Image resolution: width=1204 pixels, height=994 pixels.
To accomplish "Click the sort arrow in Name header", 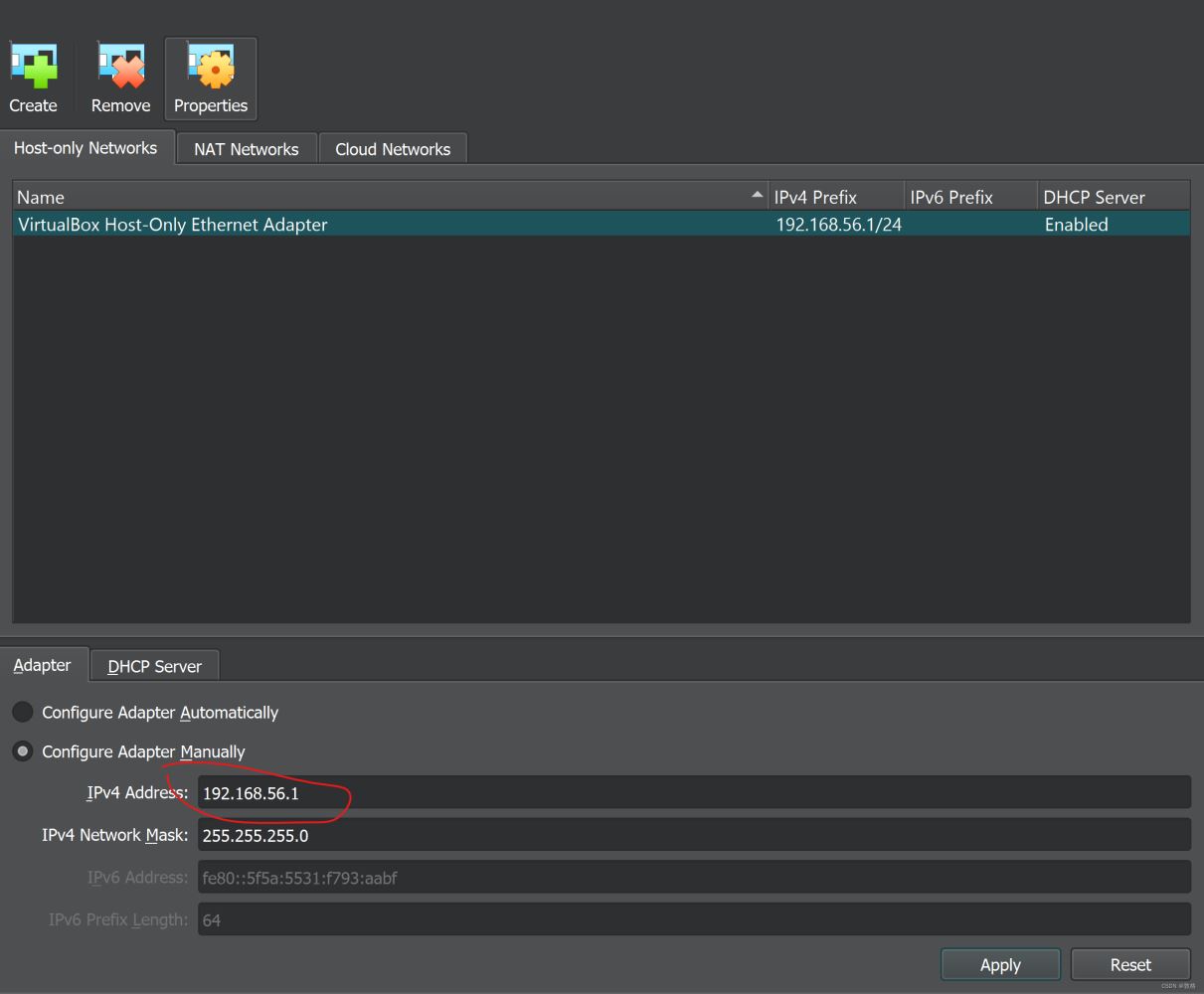I will tap(758, 195).
